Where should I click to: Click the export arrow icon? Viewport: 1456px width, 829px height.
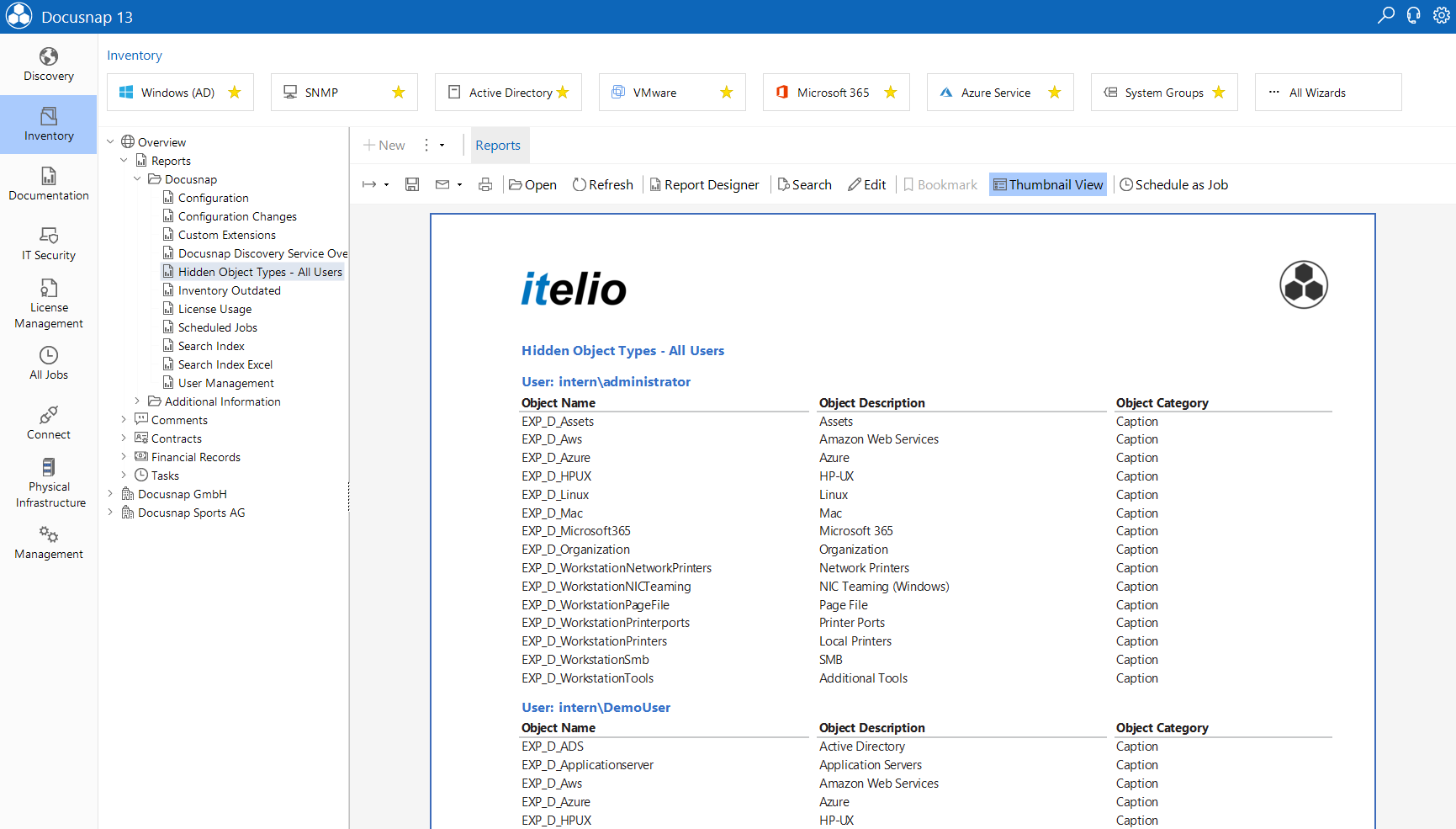pyautogui.click(x=369, y=184)
